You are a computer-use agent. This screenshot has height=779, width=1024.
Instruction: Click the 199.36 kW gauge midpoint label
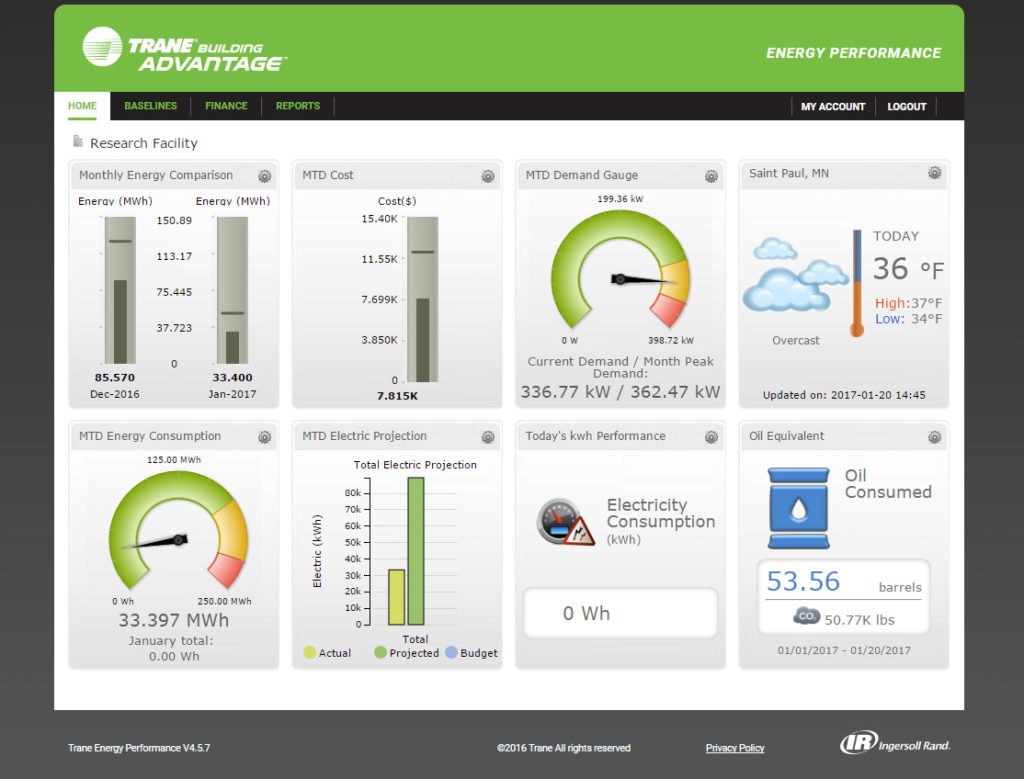click(620, 199)
